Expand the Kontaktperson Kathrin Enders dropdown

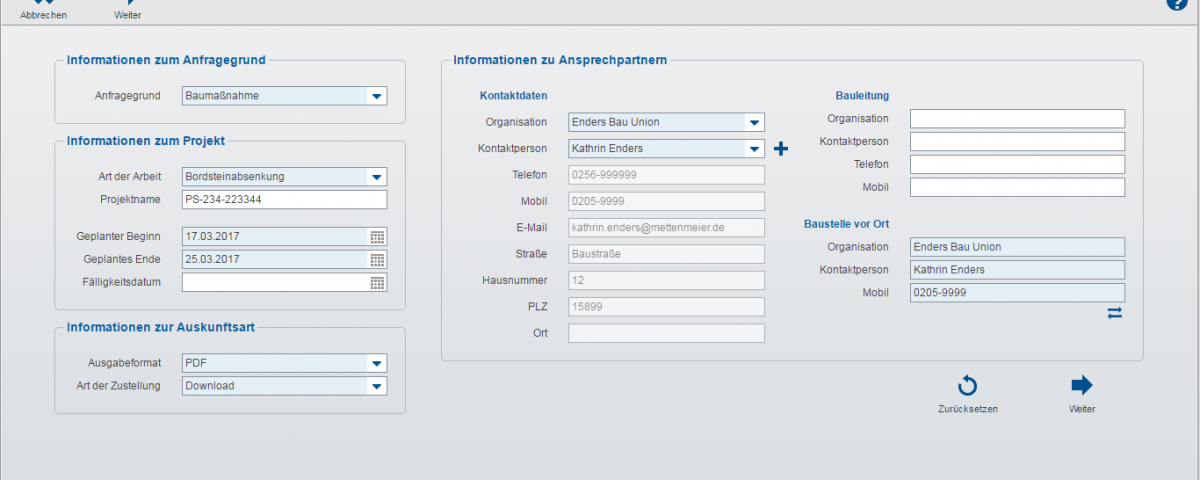pos(754,149)
